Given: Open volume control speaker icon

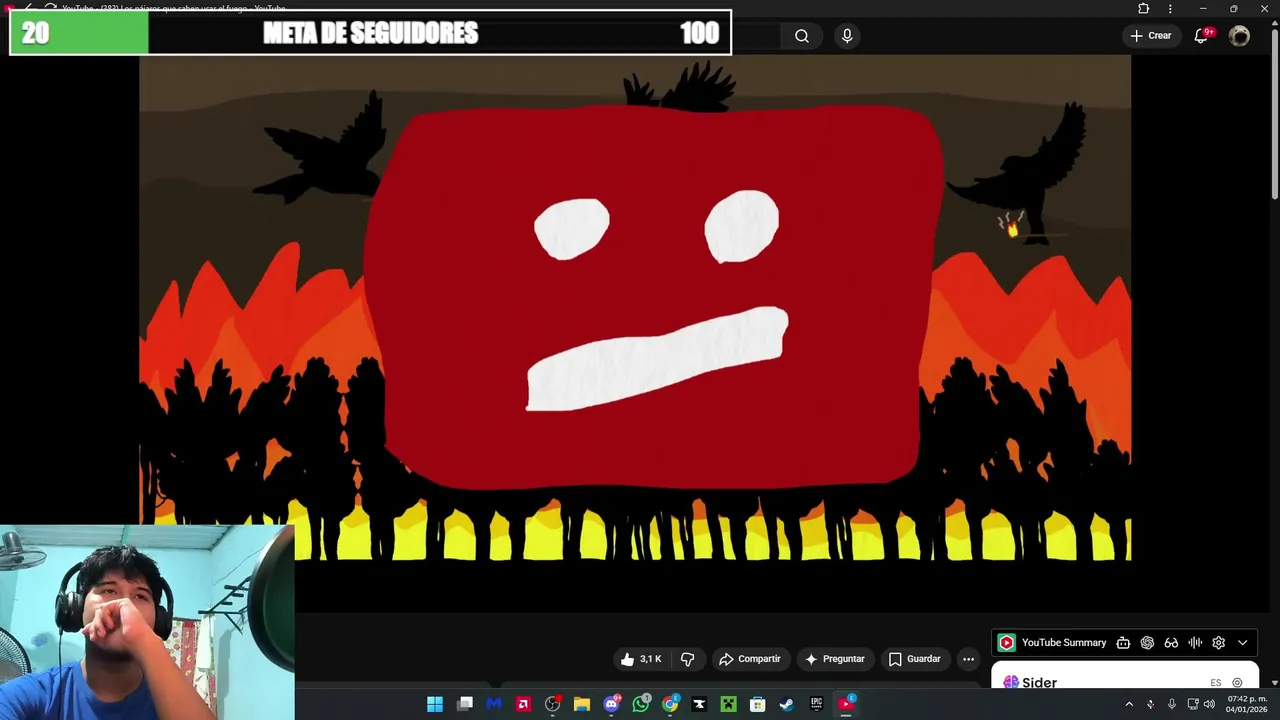Looking at the screenshot, I should (x=1209, y=704).
